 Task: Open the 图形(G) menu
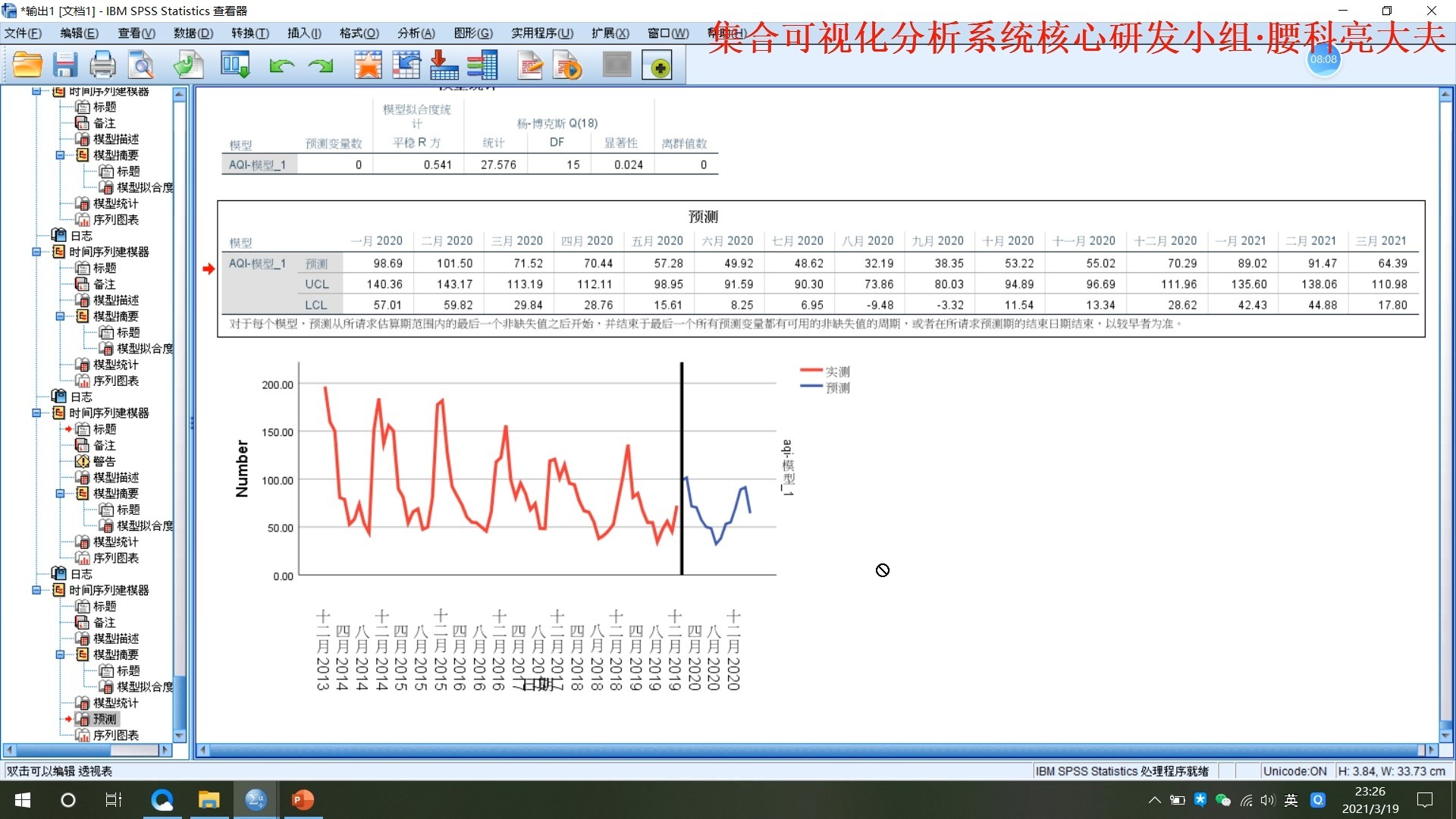click(473, 33)
